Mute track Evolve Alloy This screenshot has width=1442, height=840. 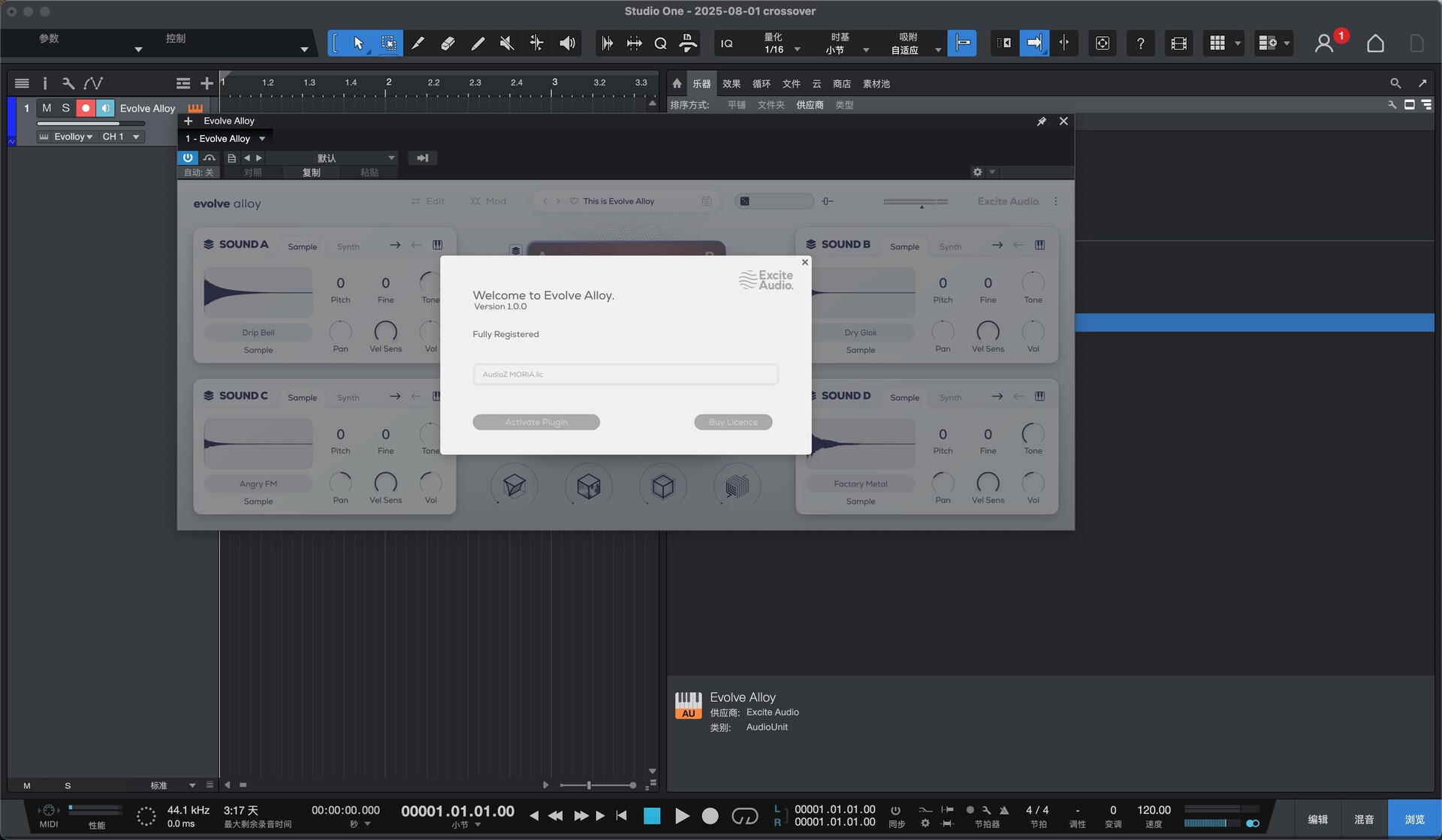(x=47, y=108)
